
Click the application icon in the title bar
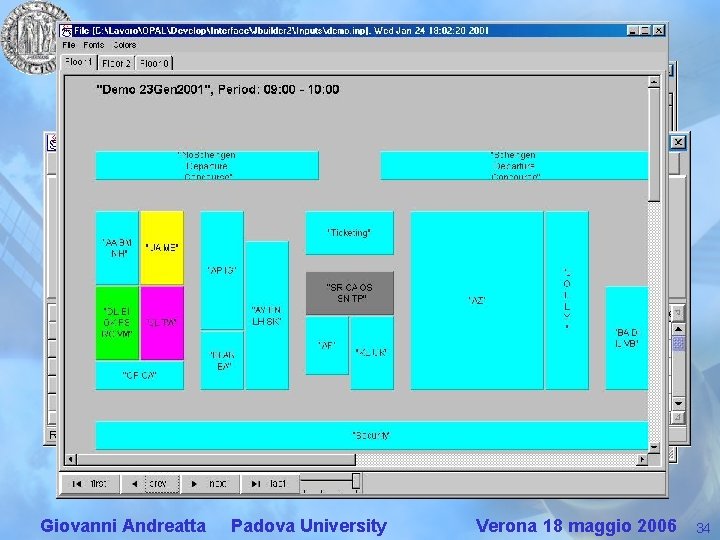(66, 31)
